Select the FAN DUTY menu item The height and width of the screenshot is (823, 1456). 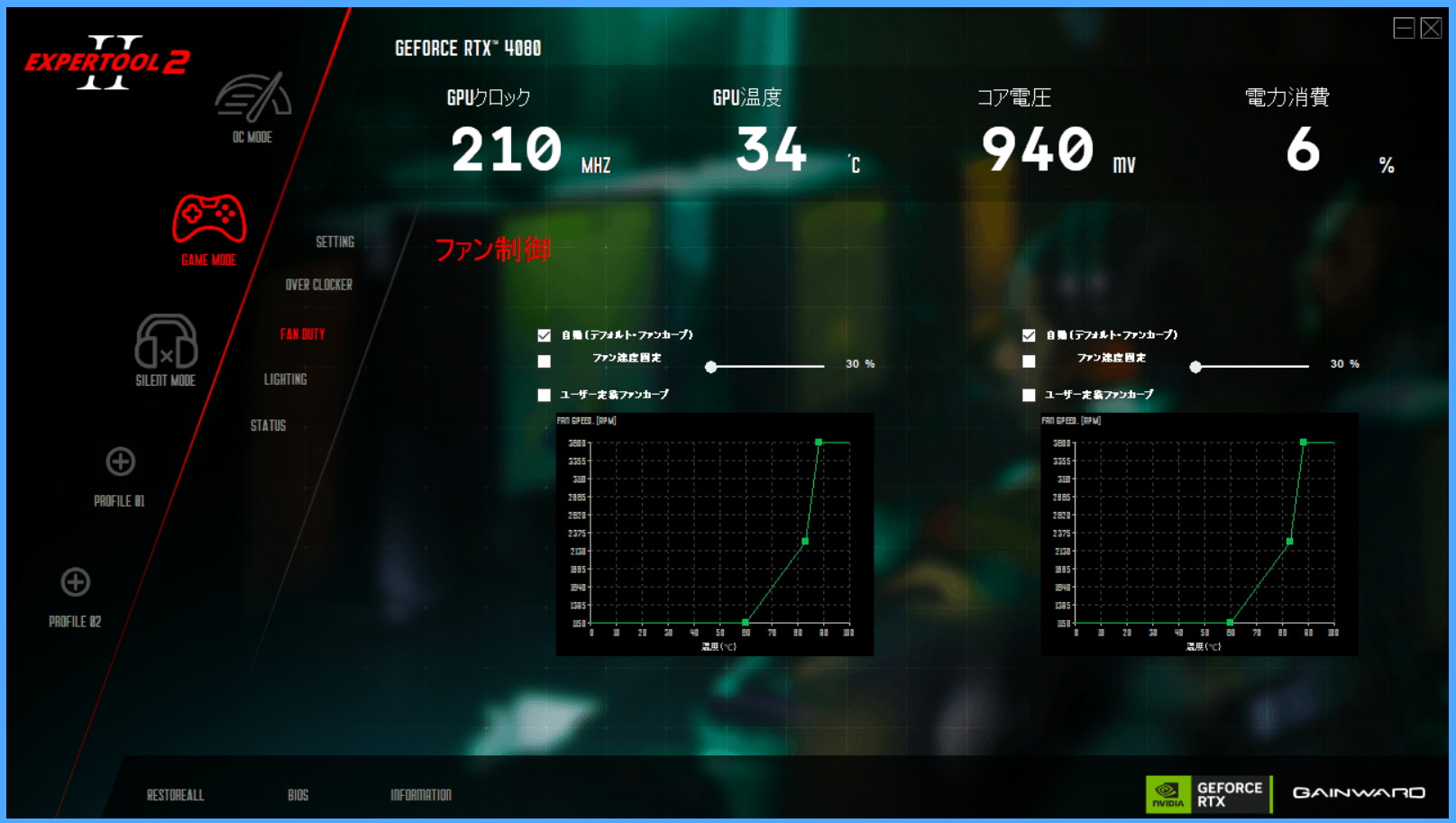coord(302,334)
